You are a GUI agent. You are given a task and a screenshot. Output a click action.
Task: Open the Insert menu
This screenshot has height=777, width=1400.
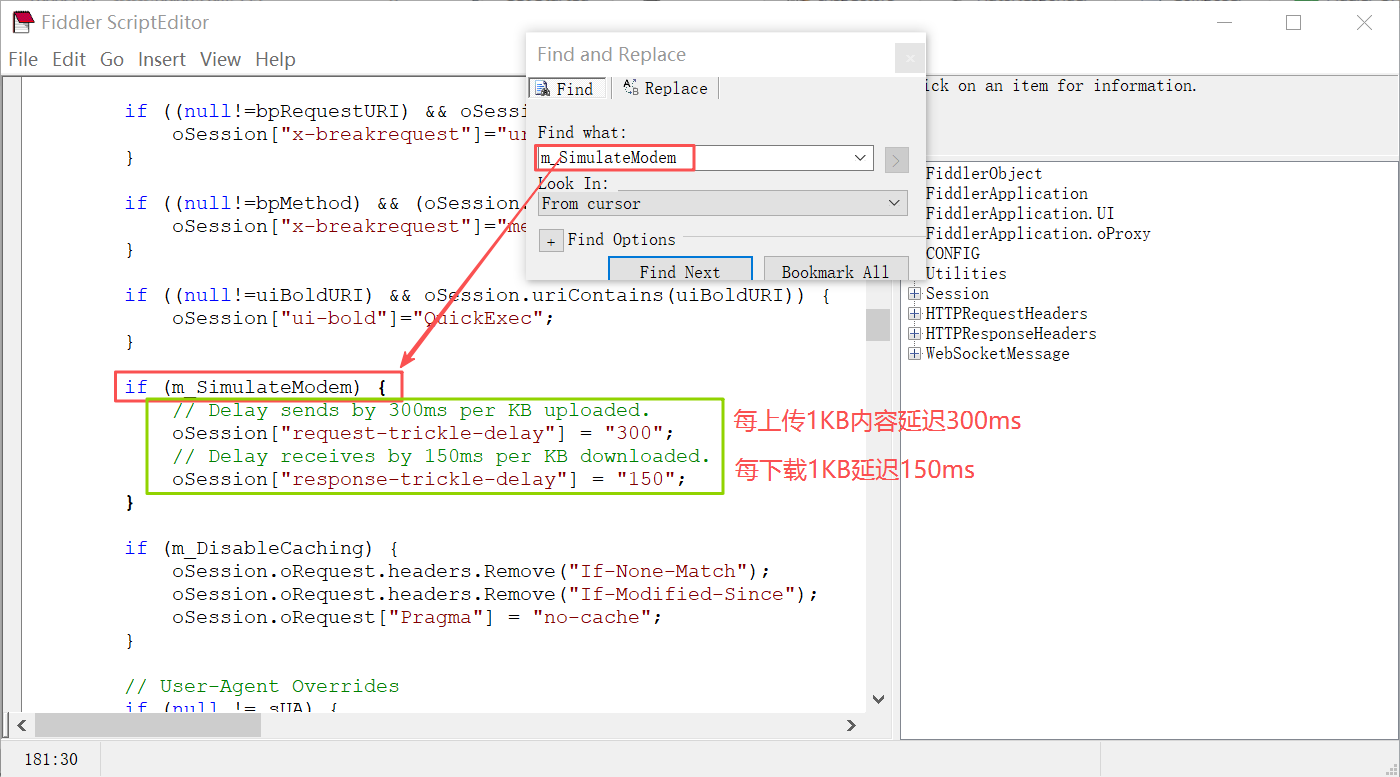[x=162, y=60]
